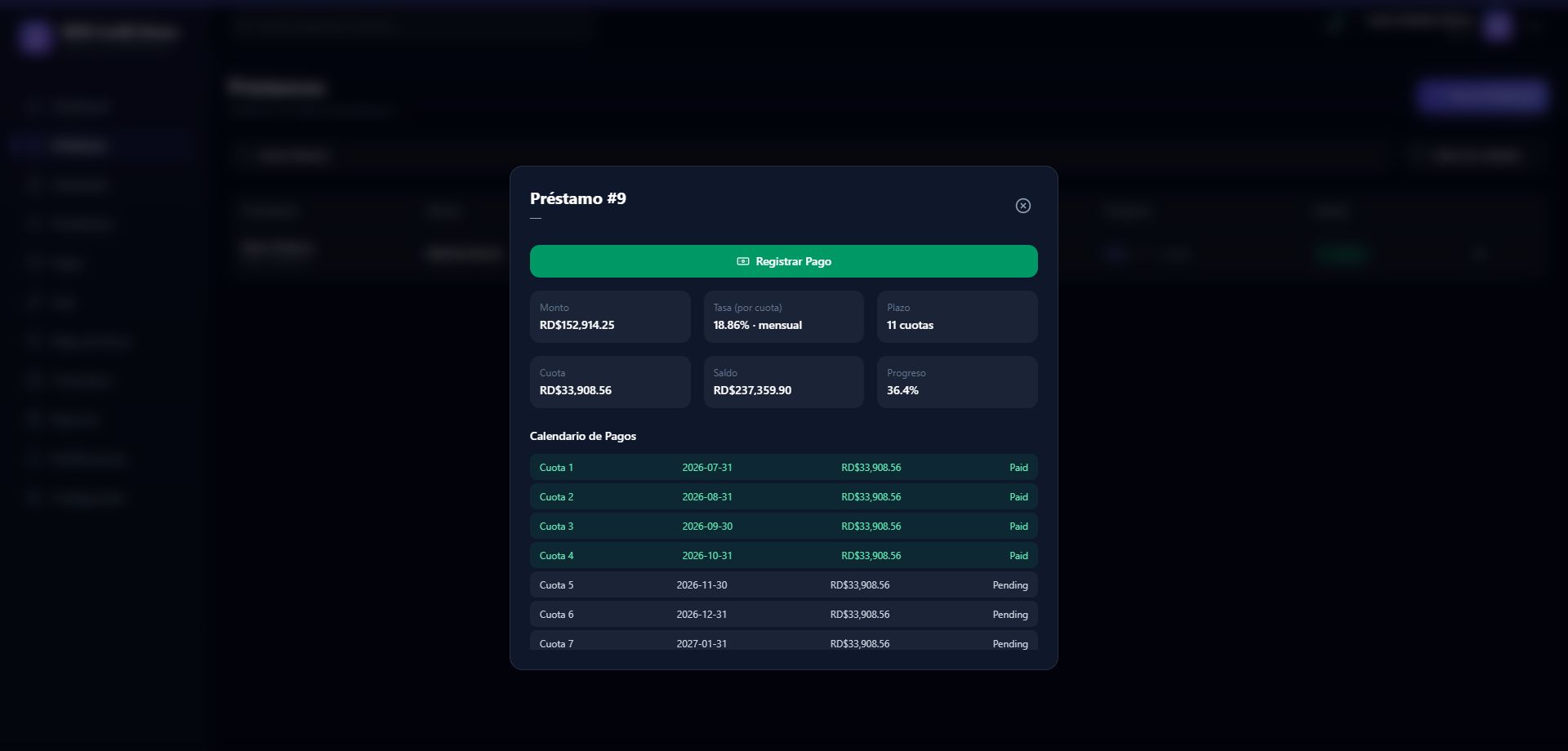The height and width of the screenshot is (751, 1568).
Task: Select the Préstamo #9 title
Action: (x=578, y=198)
